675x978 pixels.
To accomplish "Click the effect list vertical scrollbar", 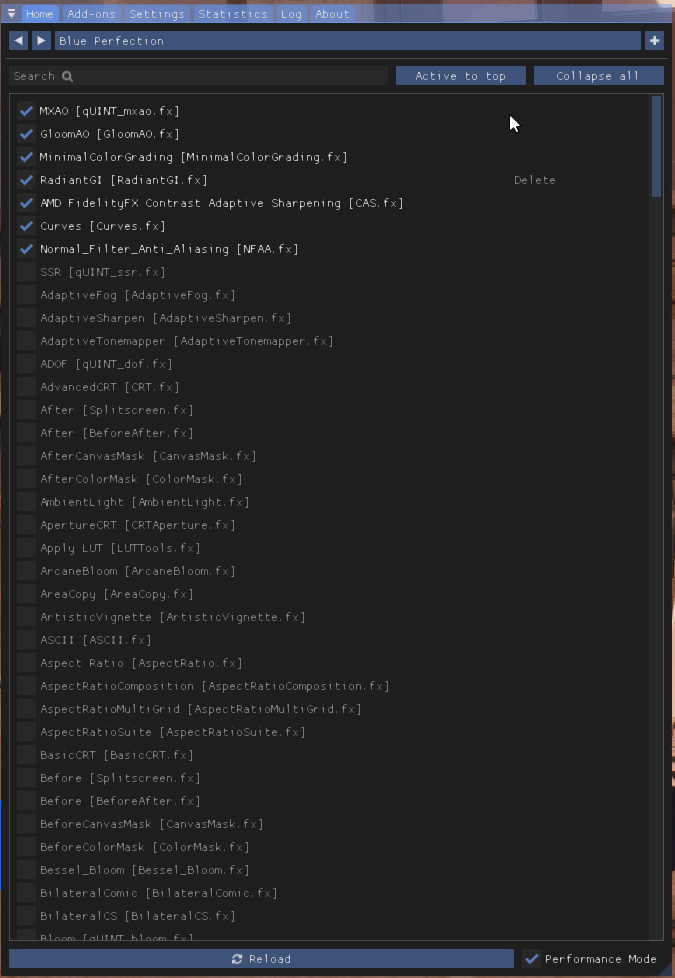I will pyautogui.click(x=656, y=146).
